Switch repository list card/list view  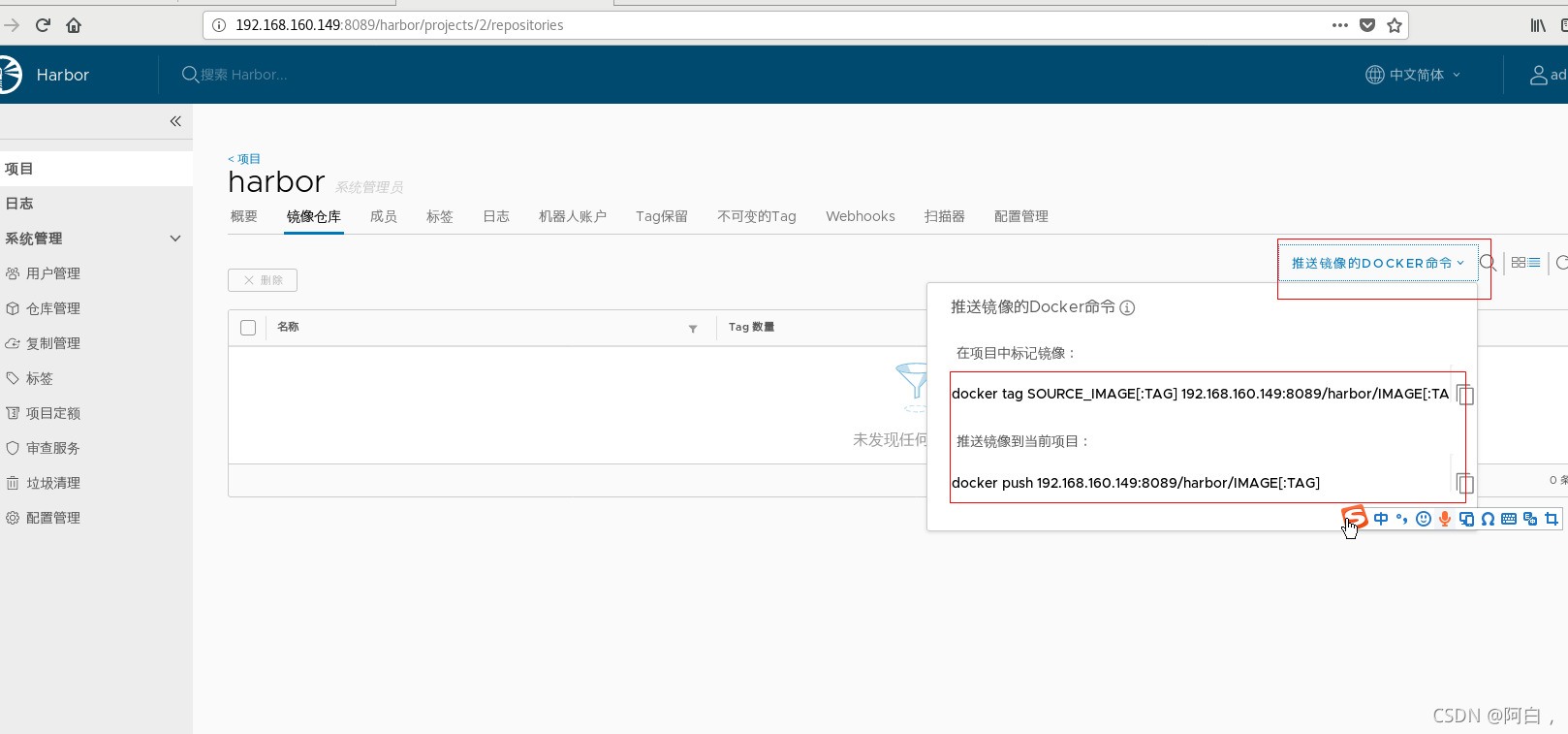pyautogui.click(x=1525, y=263)
